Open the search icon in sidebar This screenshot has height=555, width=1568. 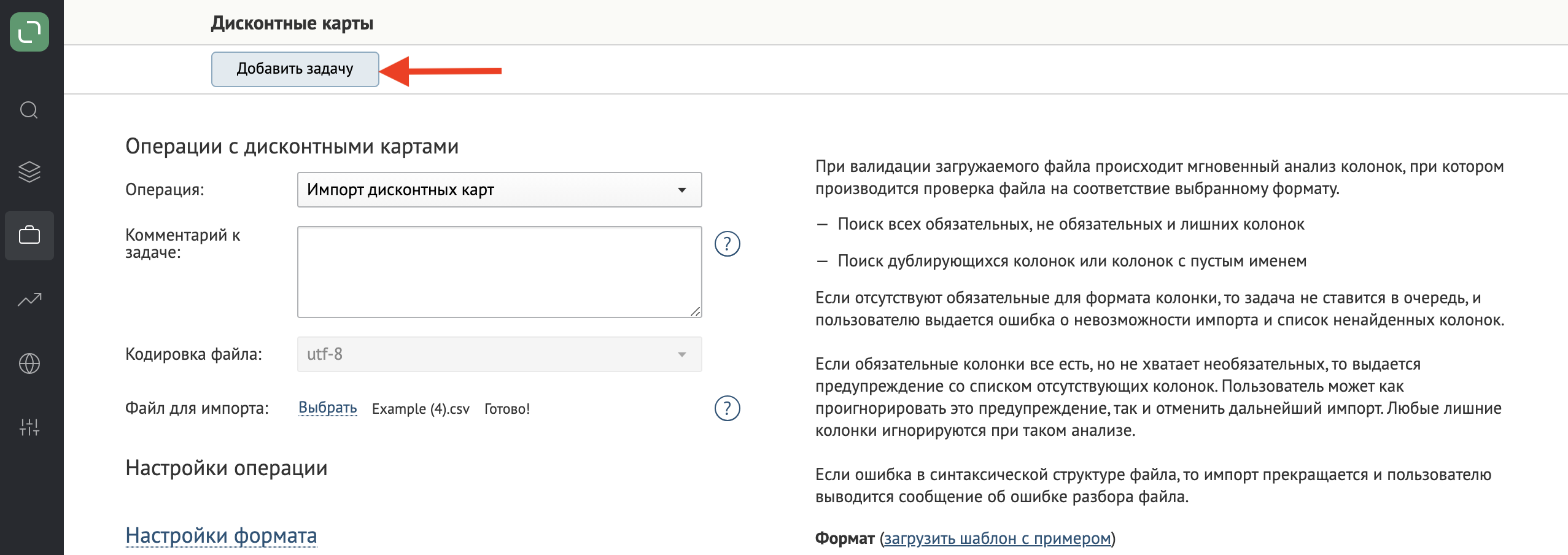(29, 110)
